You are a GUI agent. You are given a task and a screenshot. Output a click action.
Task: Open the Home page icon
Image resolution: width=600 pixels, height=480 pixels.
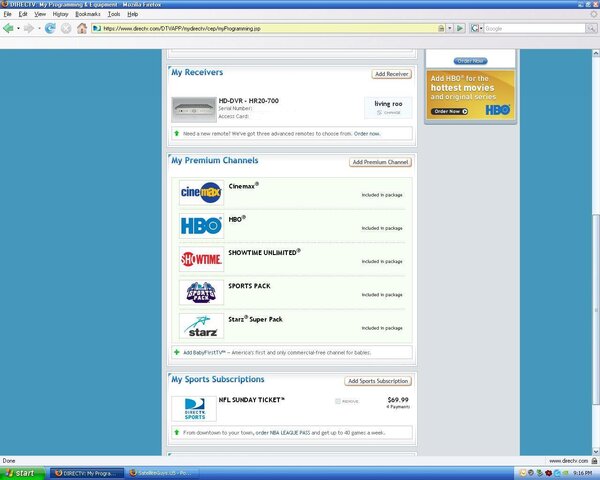[82, 28]
